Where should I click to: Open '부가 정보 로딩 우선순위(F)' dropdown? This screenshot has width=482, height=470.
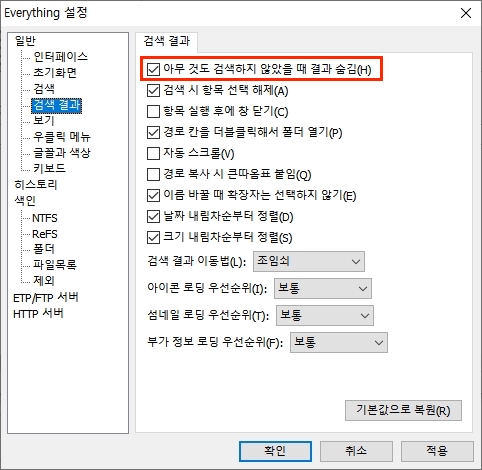tap(339, 342)
